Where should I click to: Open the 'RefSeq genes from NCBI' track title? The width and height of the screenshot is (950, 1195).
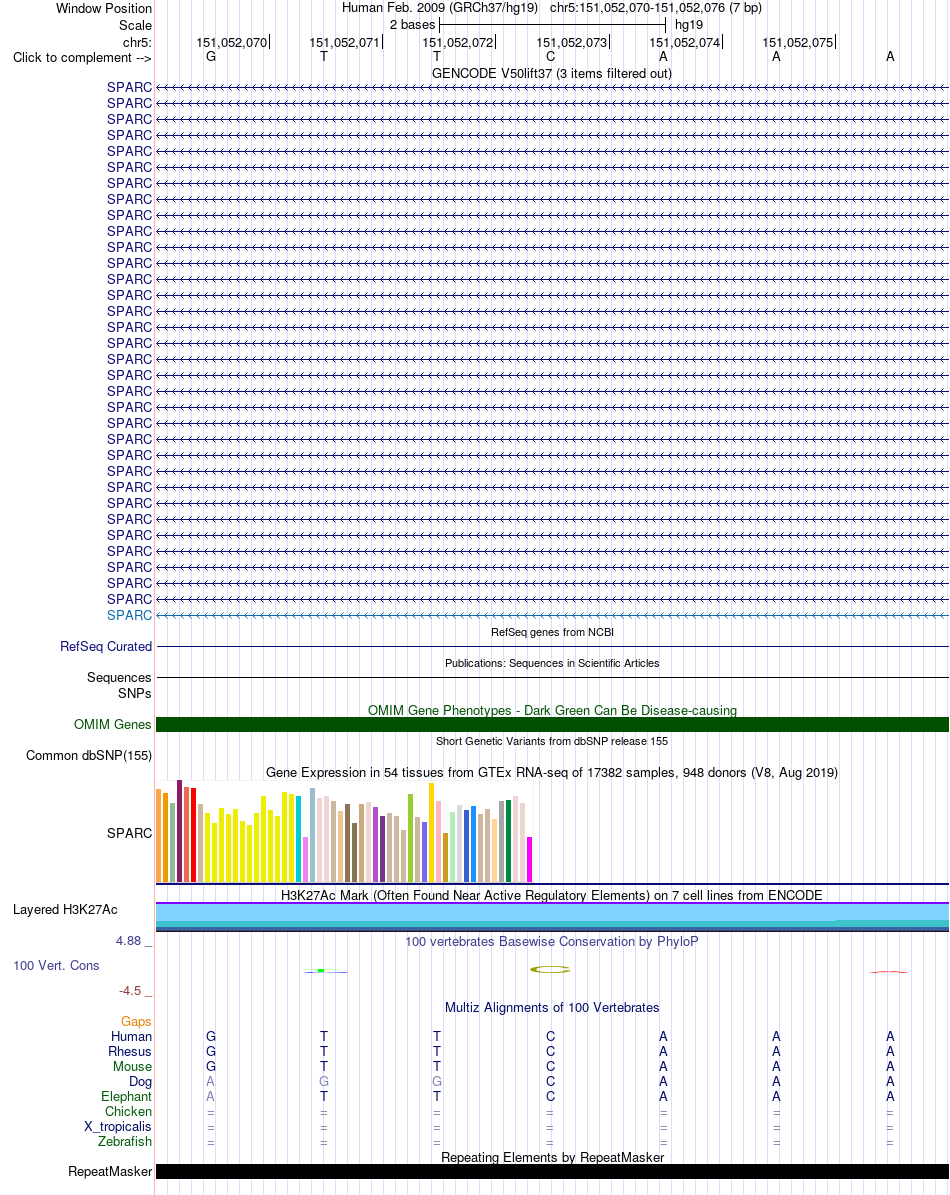[x=552, y=632]
